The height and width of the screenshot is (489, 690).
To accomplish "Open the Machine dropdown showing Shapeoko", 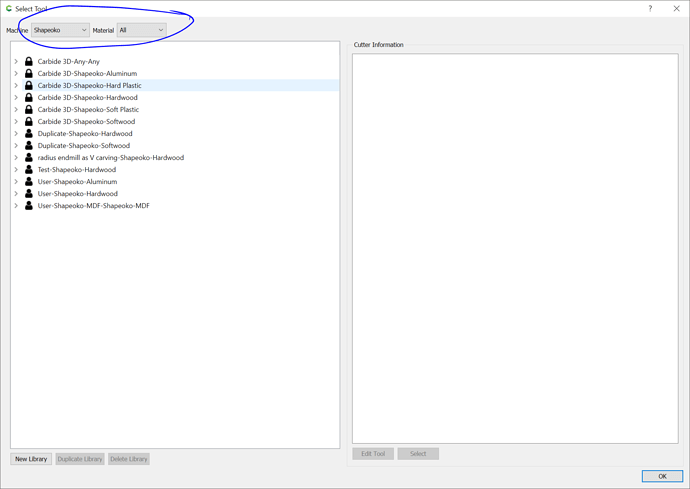I will pos(60,30).
